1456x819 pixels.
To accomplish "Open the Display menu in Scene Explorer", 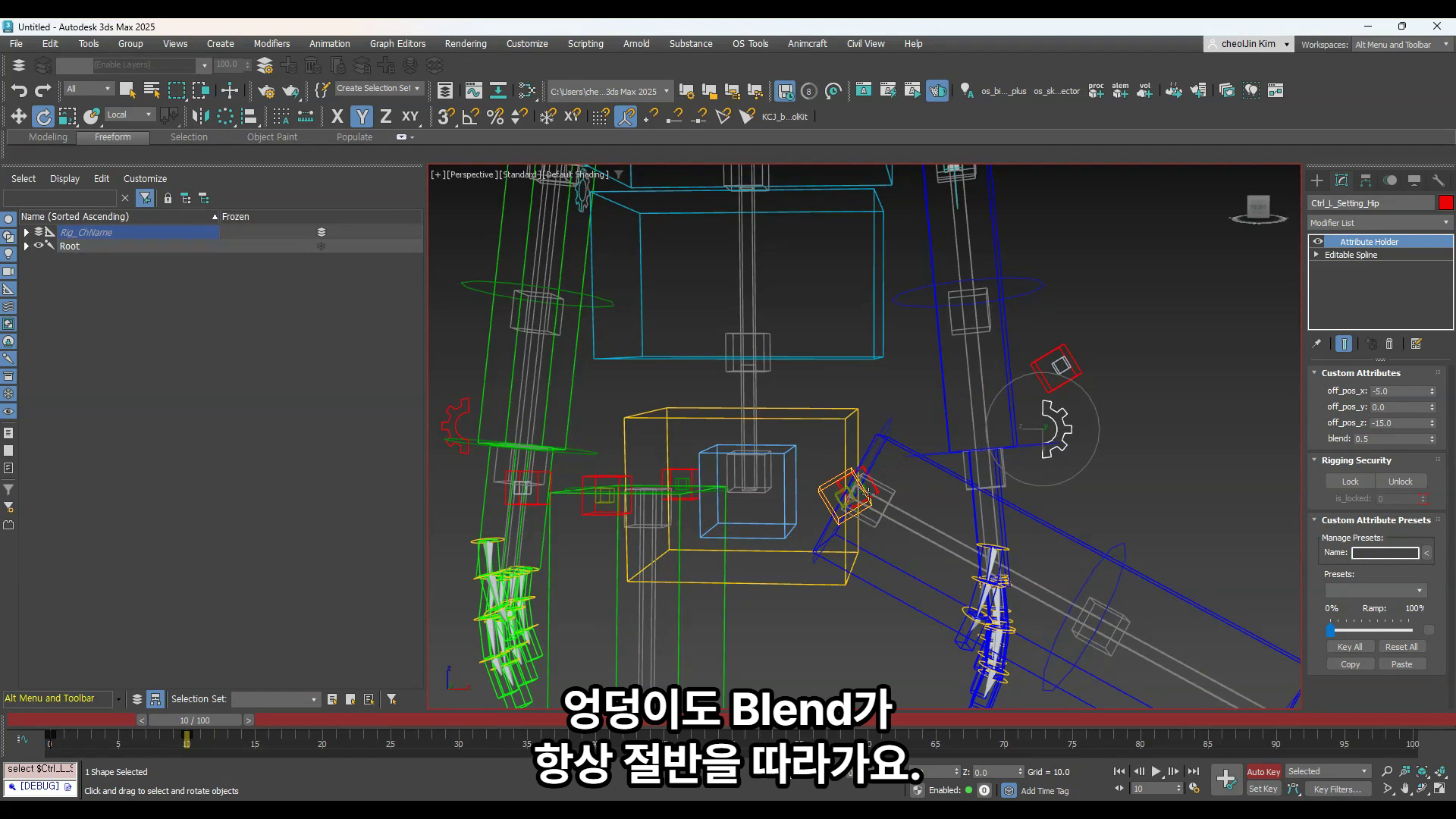I will (x=64, y=179).
